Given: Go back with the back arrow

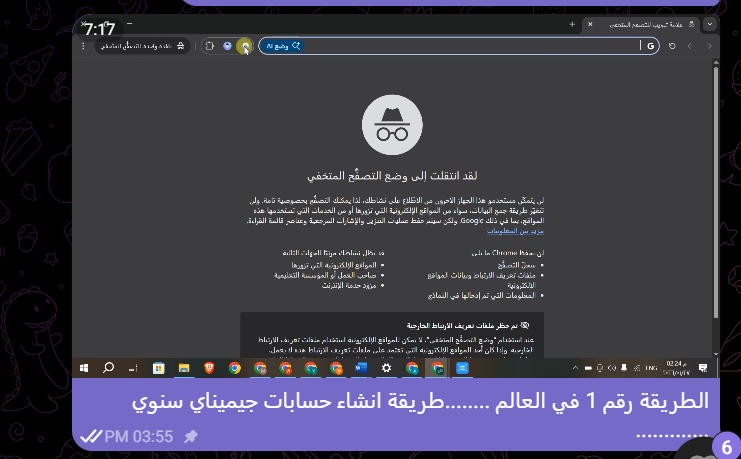Looking at the screenshot, I should click(x=690, y=46).
